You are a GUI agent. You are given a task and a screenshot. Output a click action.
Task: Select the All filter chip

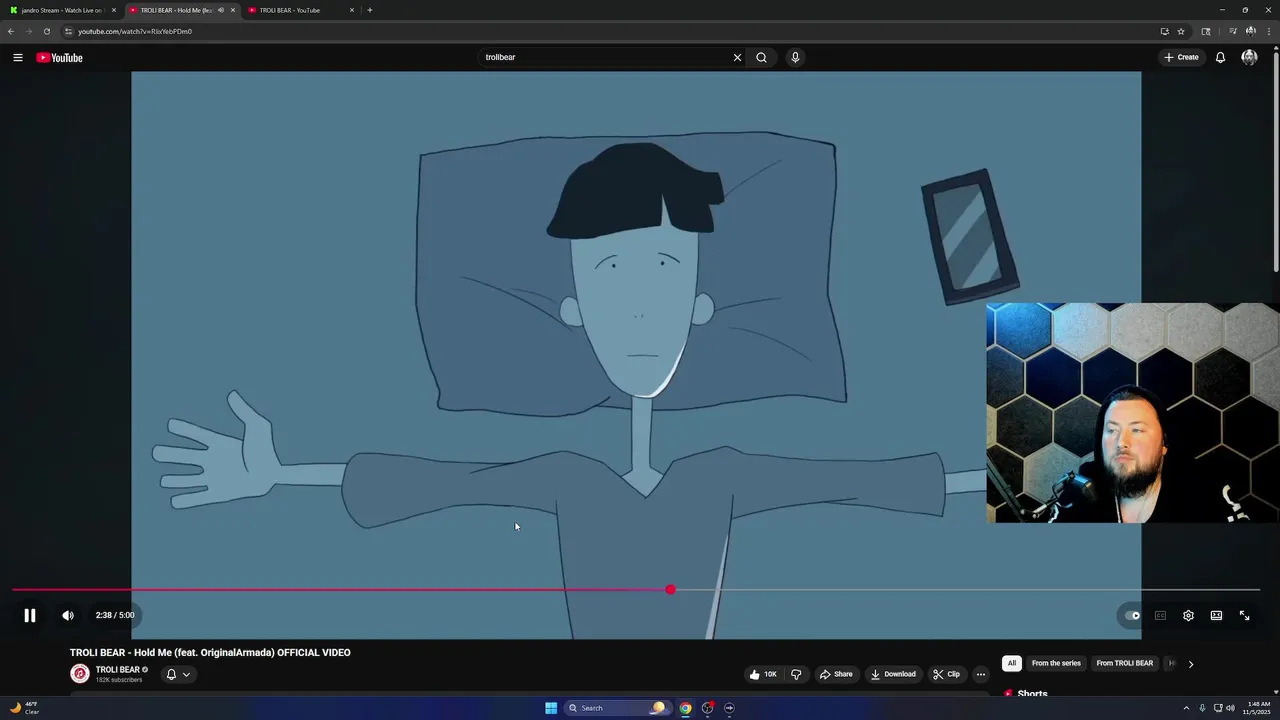point(1012,663)
